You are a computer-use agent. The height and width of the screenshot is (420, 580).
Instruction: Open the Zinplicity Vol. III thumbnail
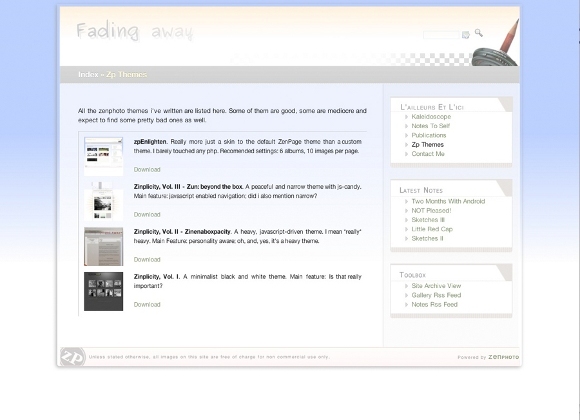[x=104, y=201]
